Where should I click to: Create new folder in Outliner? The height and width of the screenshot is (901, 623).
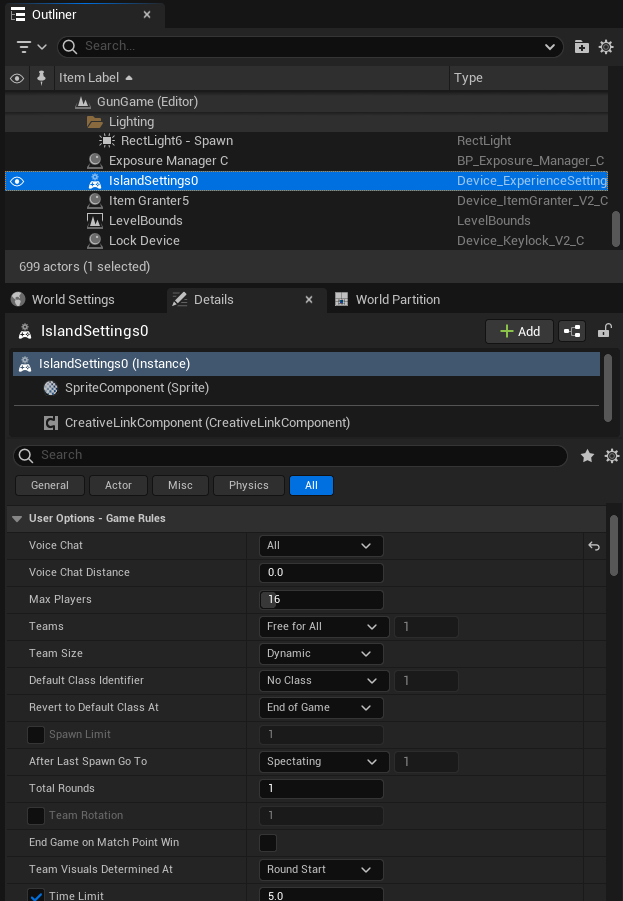click(582, 47)
